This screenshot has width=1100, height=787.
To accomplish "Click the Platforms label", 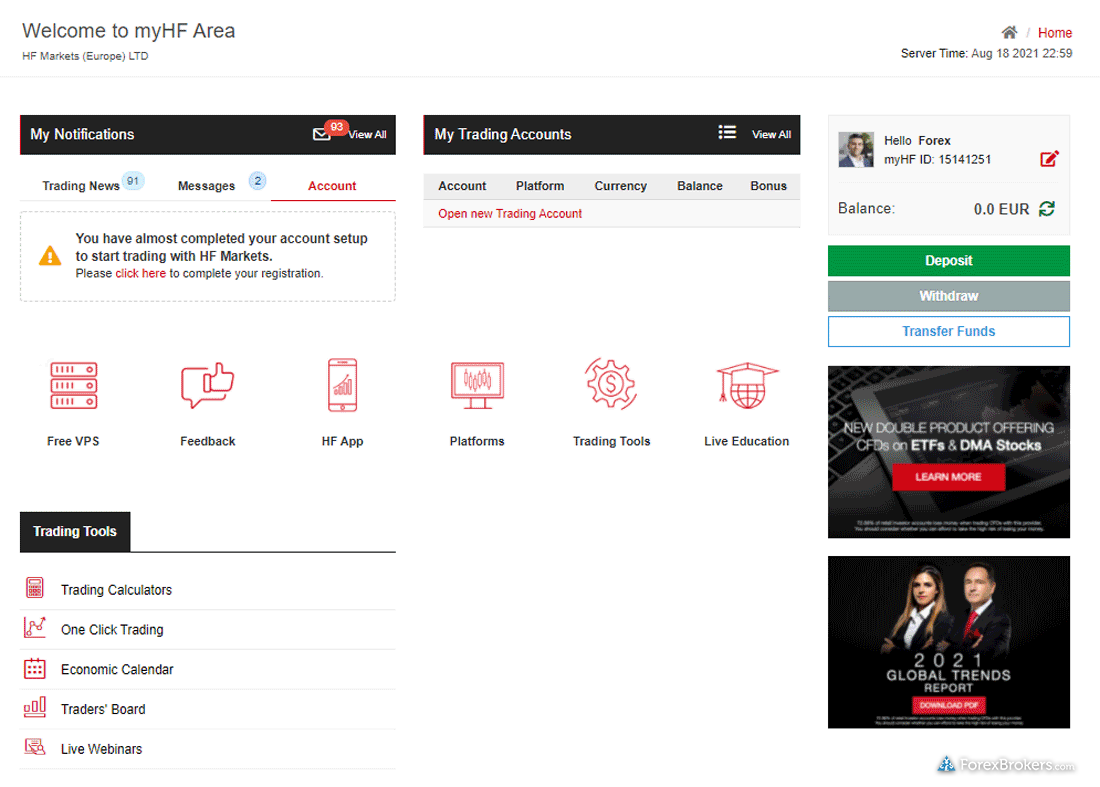I will tap(477, 441).
